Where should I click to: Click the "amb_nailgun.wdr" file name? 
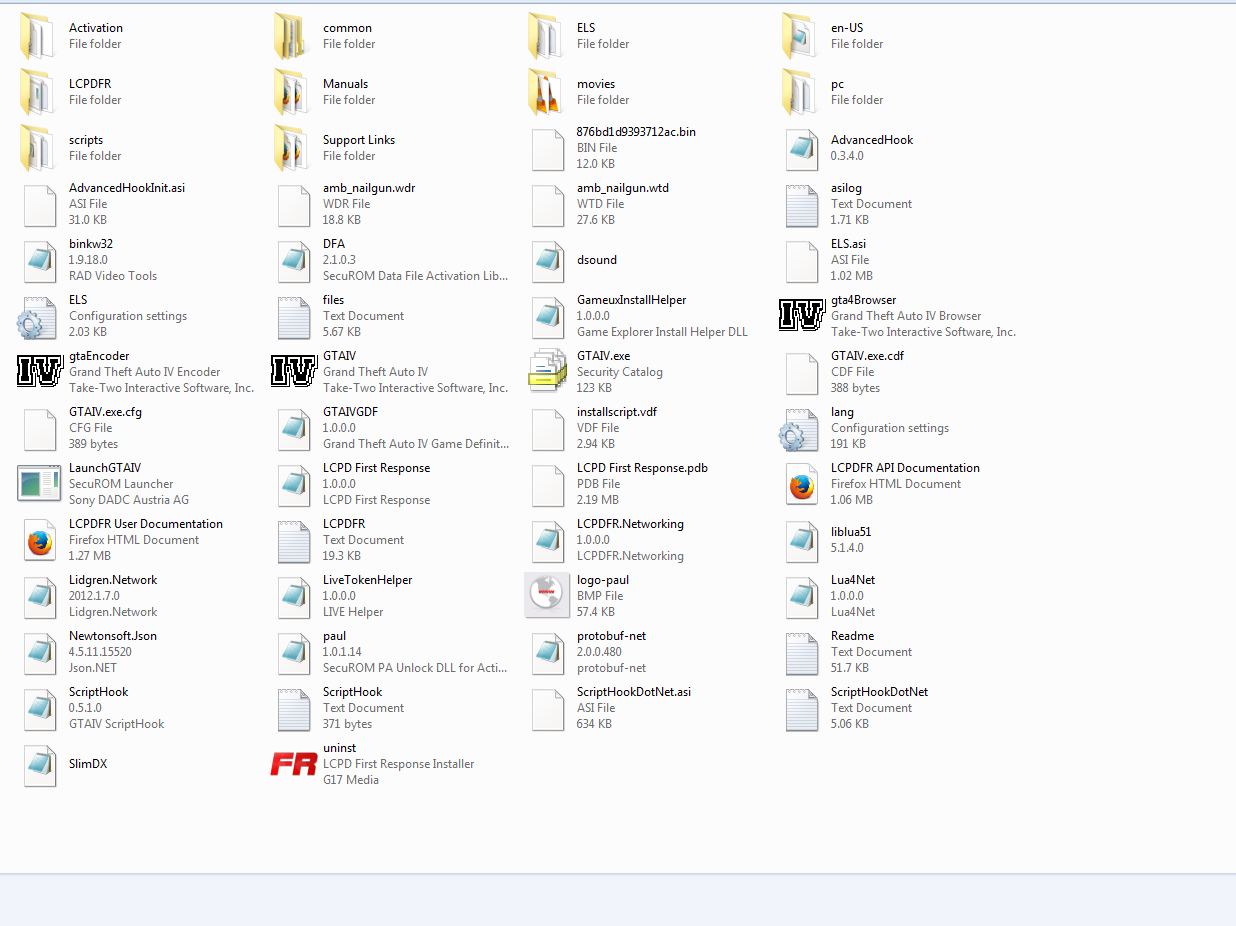click(369, 188)
